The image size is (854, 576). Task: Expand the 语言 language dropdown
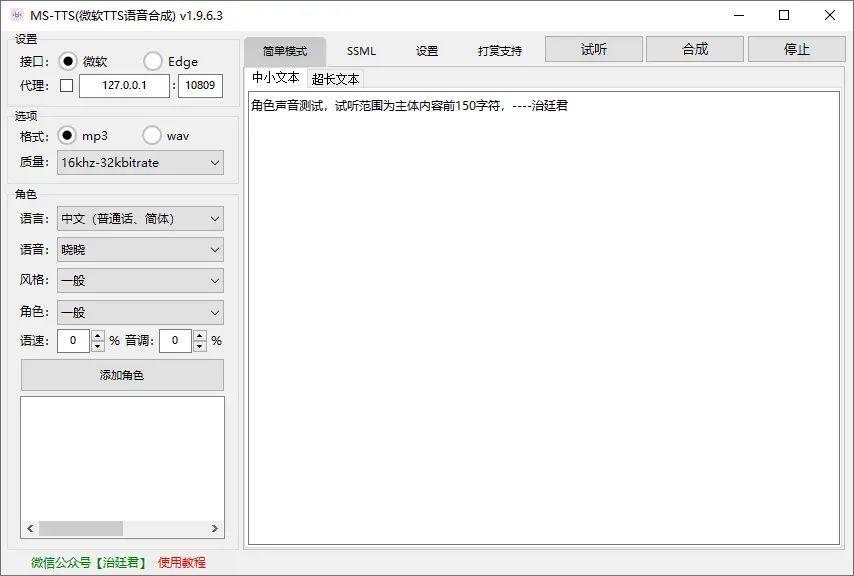[x=140, y=218]
